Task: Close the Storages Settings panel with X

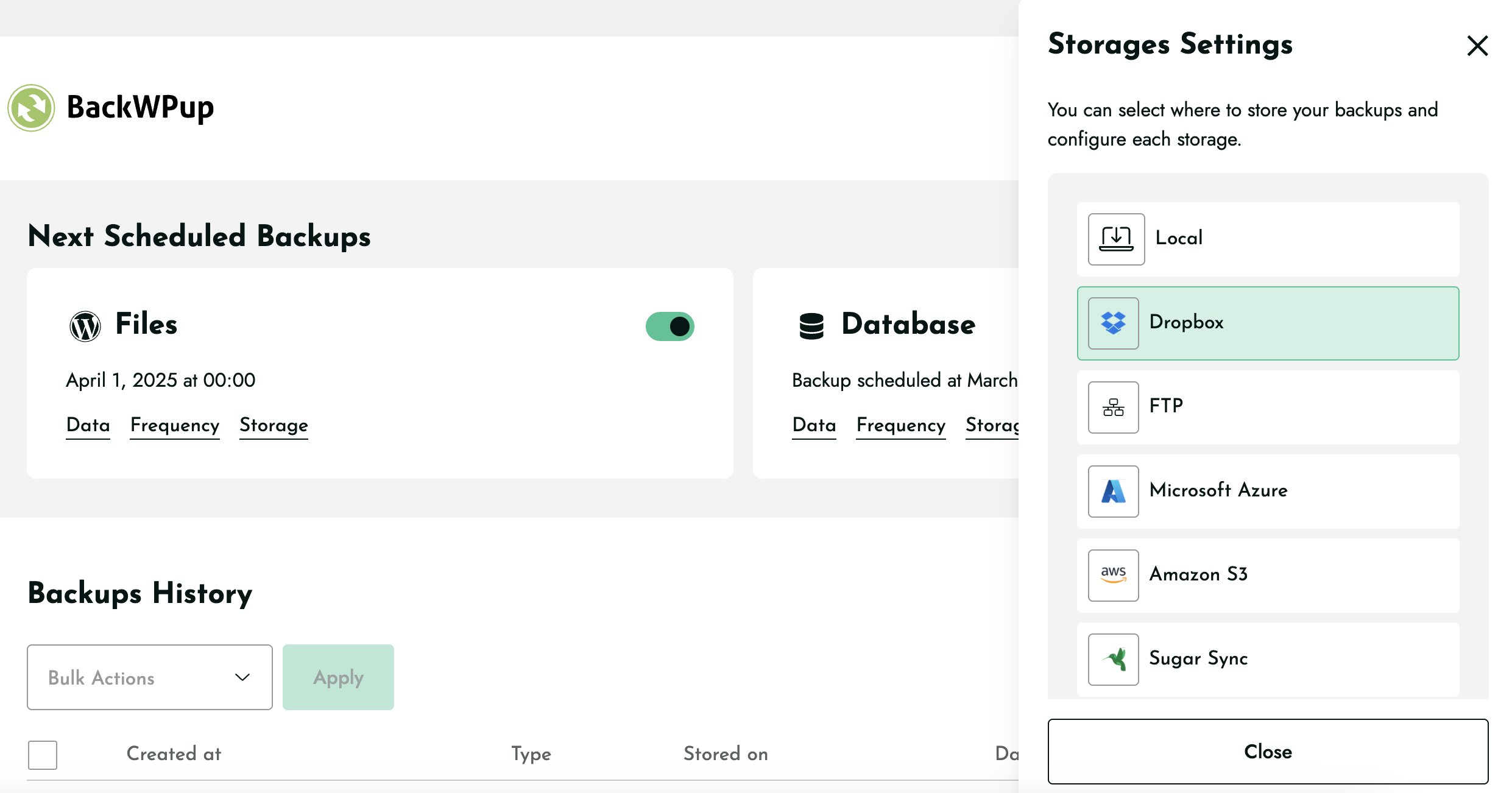Action: [x=1477, y=46]
